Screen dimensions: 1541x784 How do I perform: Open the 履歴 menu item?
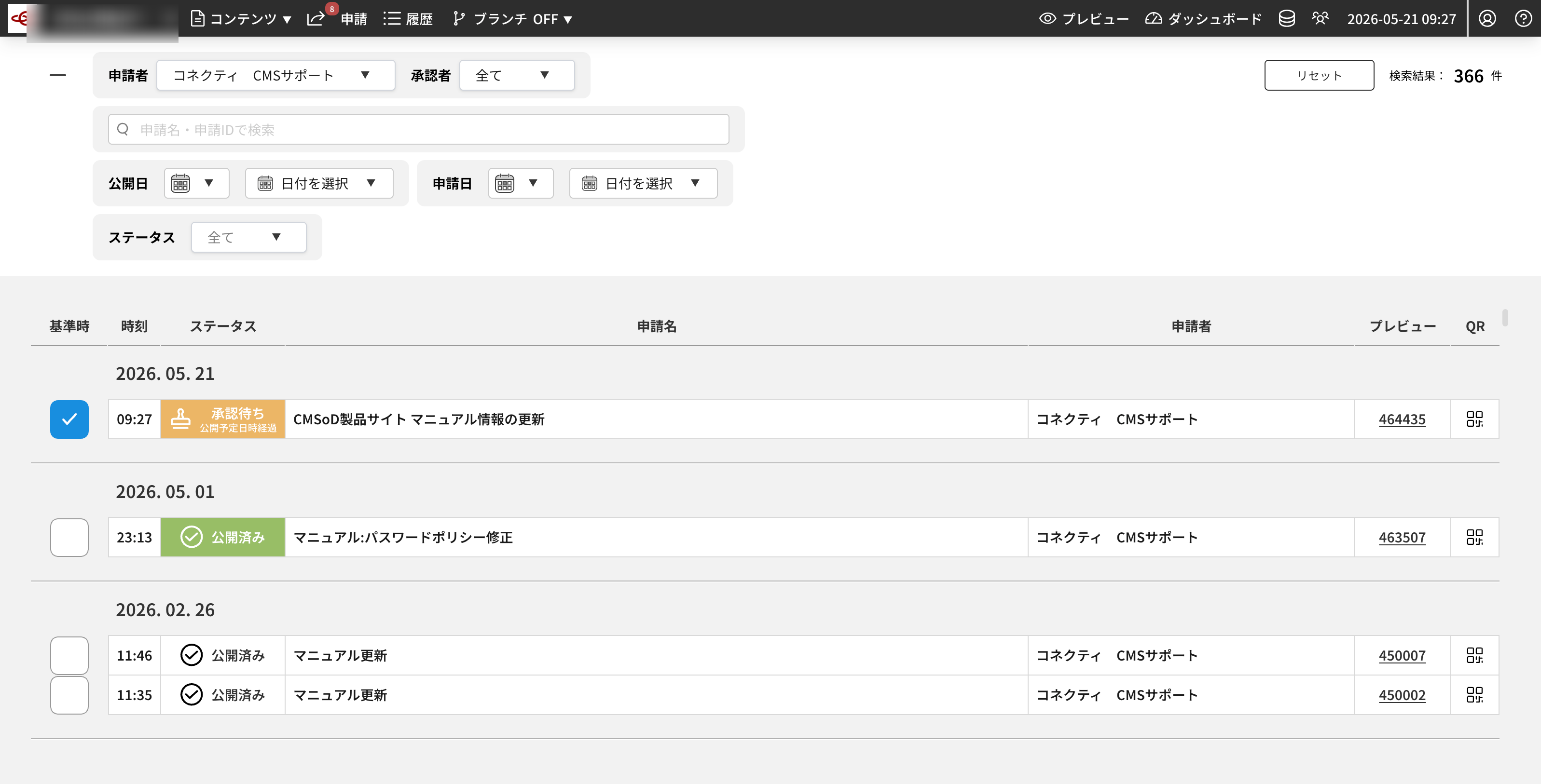pos(408,18)
